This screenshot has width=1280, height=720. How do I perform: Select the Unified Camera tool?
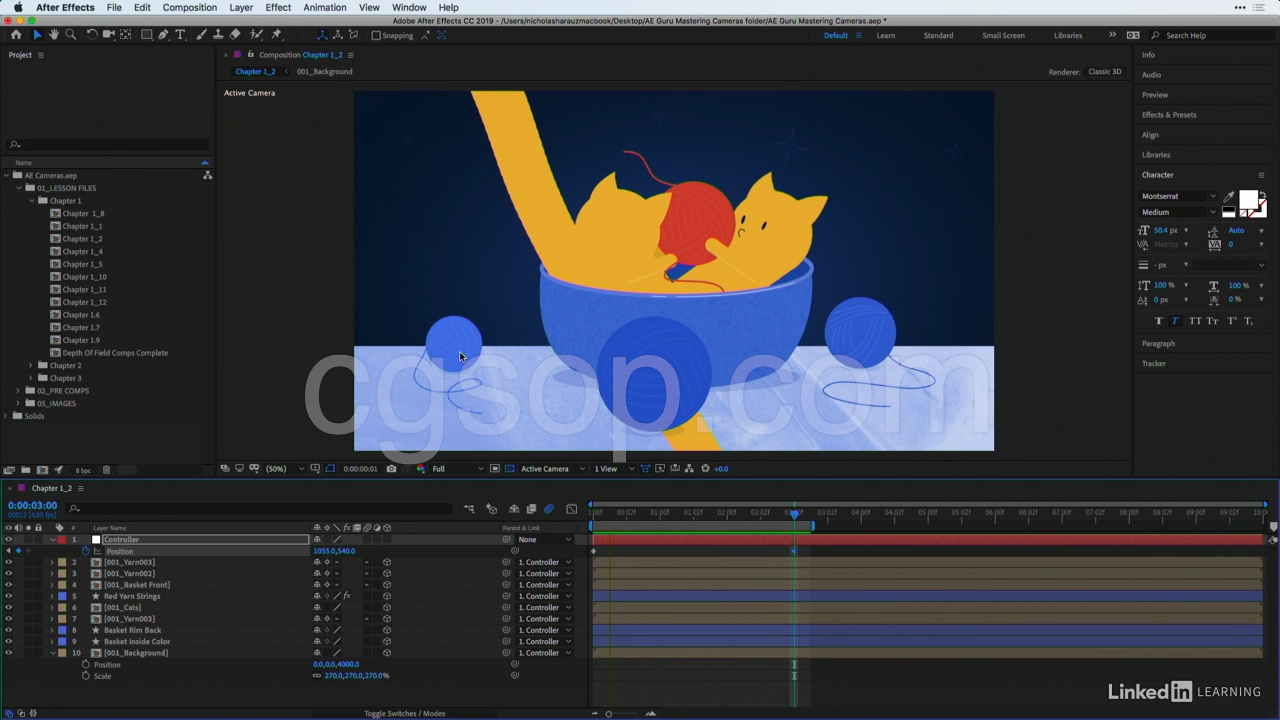click(109, 35)
